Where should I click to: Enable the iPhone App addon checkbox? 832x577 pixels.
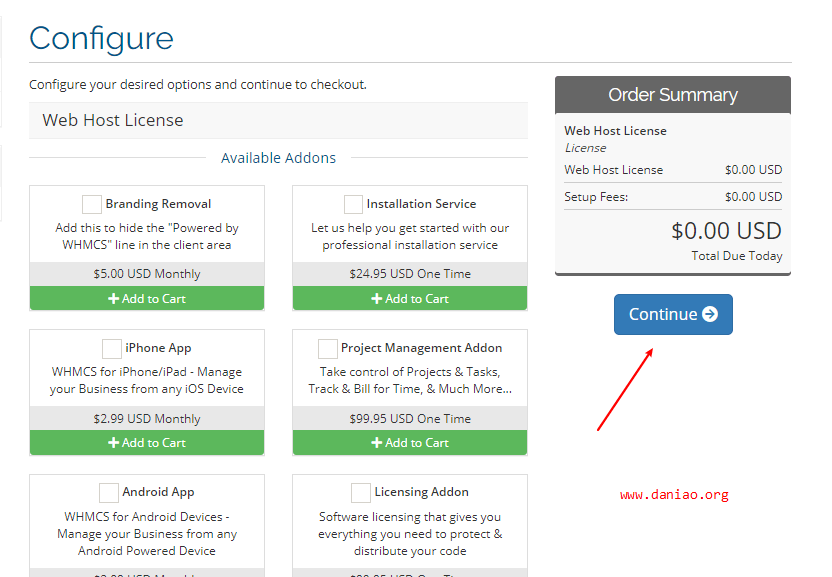point(111,349)
